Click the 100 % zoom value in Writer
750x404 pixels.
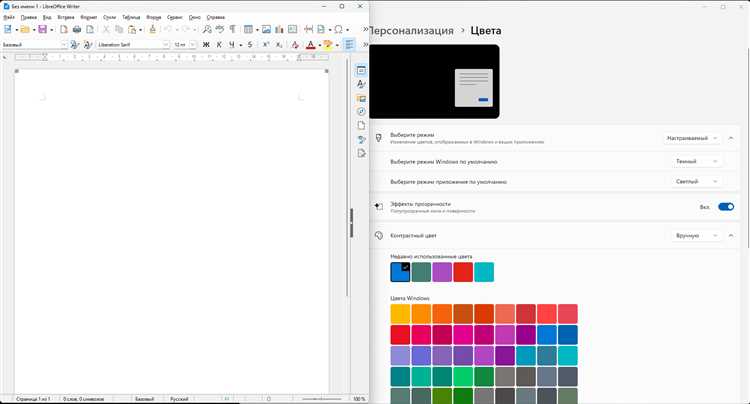point(359,399)
